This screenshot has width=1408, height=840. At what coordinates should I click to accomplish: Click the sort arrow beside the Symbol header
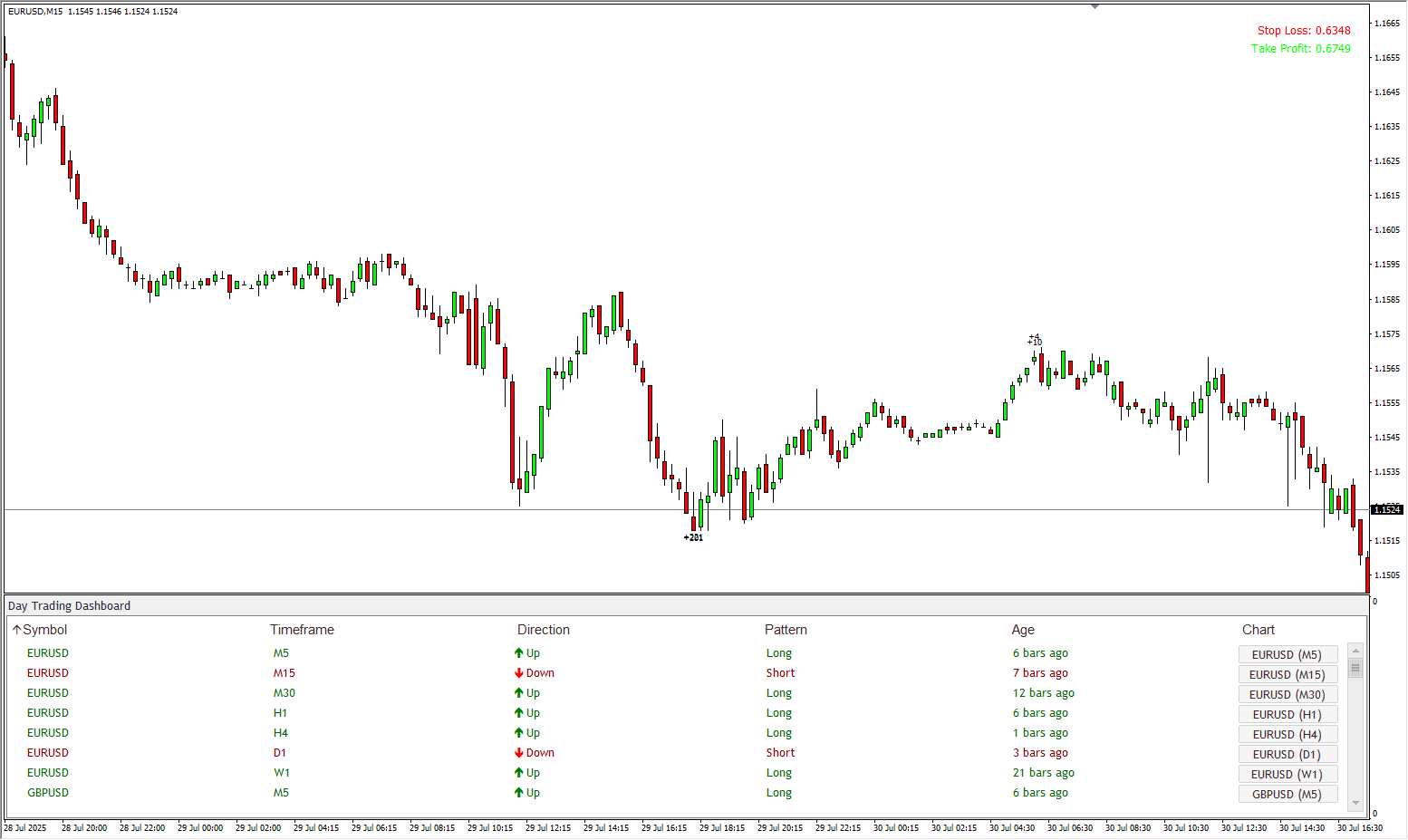[x=16, y=630]
